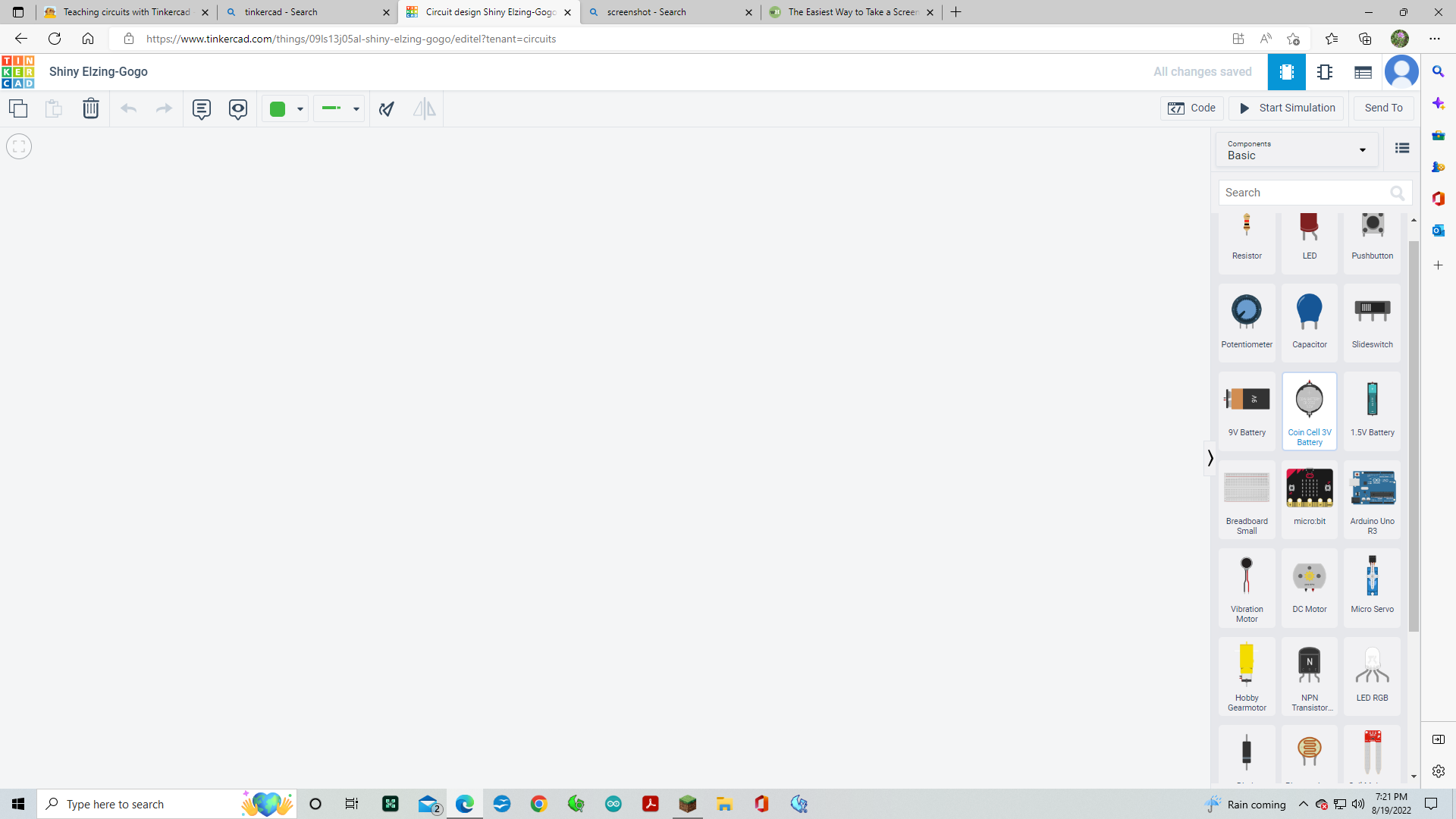The height and width of the screenshot is (819, 1456).
Task: Open the wire type dropdown arrow
Action: [x=356, y=108]
